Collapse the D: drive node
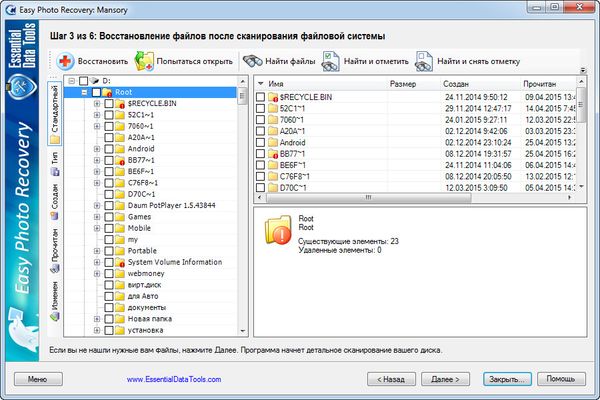Screen dimensions: 600x400 pos(72,81)
